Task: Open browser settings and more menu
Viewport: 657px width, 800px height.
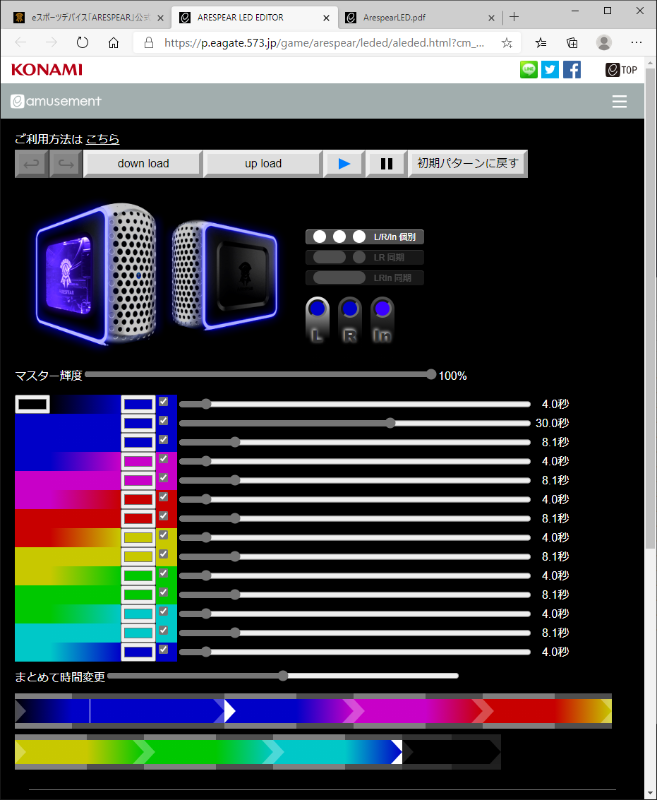Action: click(x=636, y=43)
